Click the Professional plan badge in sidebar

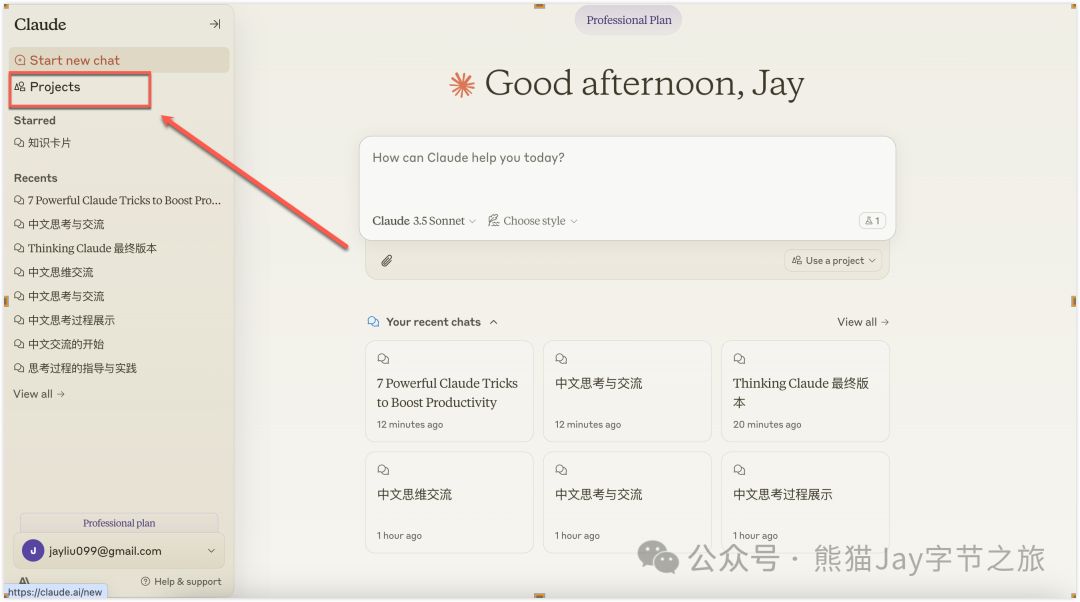point(119,523)
